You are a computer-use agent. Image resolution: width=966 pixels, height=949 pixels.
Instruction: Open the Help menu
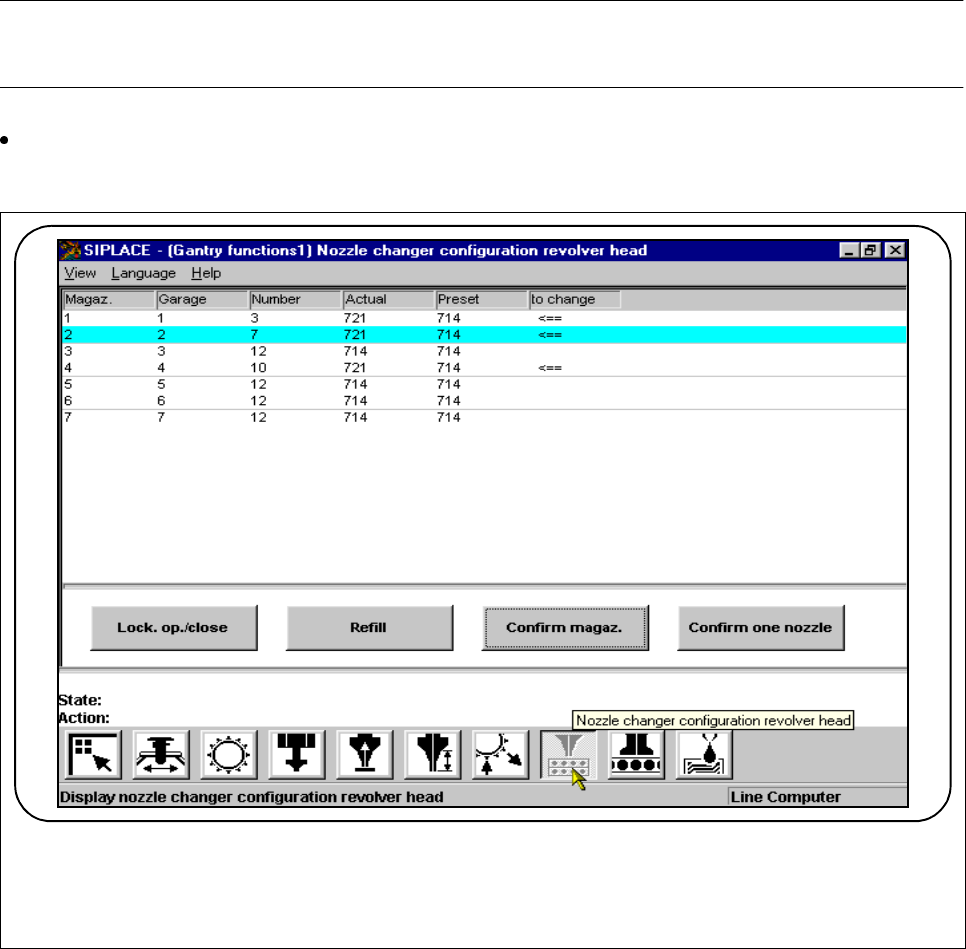point(206,273)
